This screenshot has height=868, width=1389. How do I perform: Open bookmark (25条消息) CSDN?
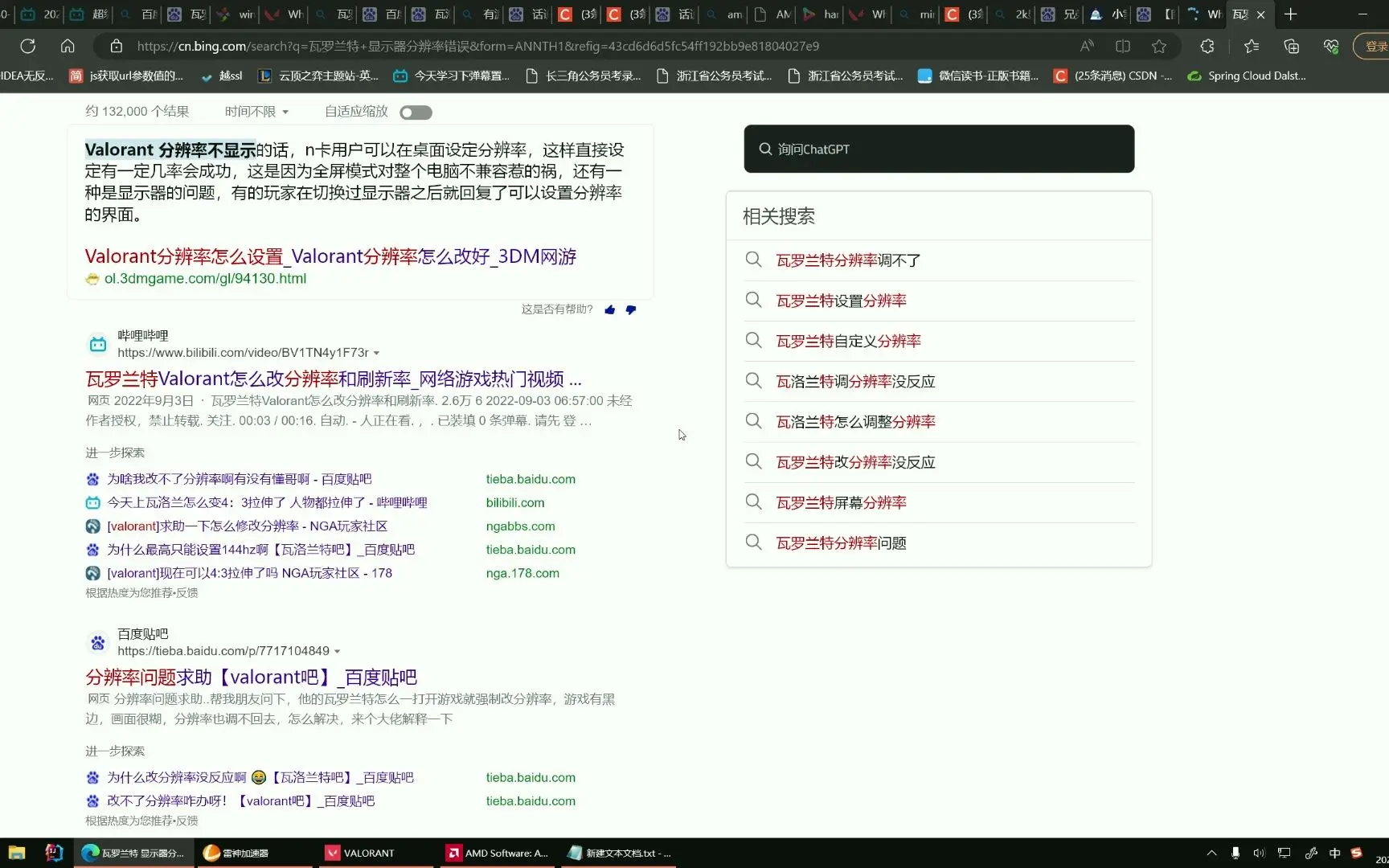pos(1113,76)
